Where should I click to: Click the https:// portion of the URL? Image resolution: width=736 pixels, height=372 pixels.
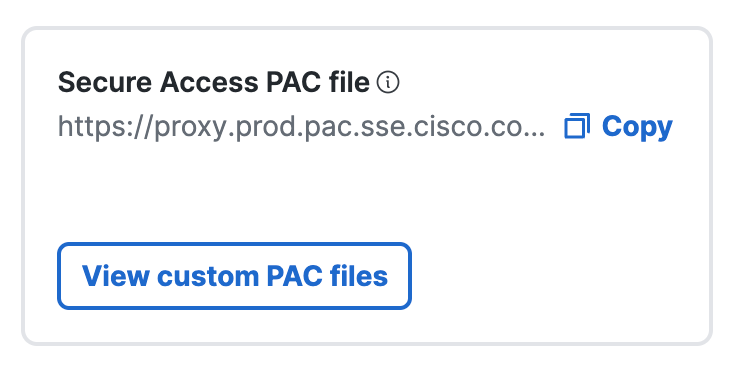(x=105, y=127)
